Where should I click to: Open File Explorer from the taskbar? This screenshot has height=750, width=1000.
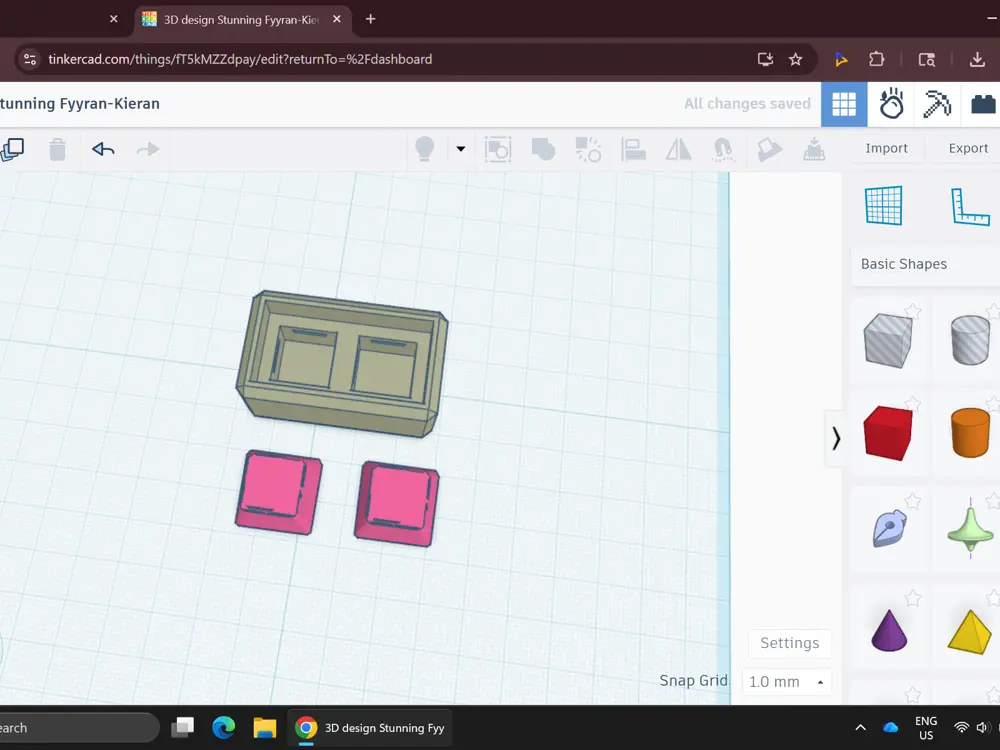[264, 728]
